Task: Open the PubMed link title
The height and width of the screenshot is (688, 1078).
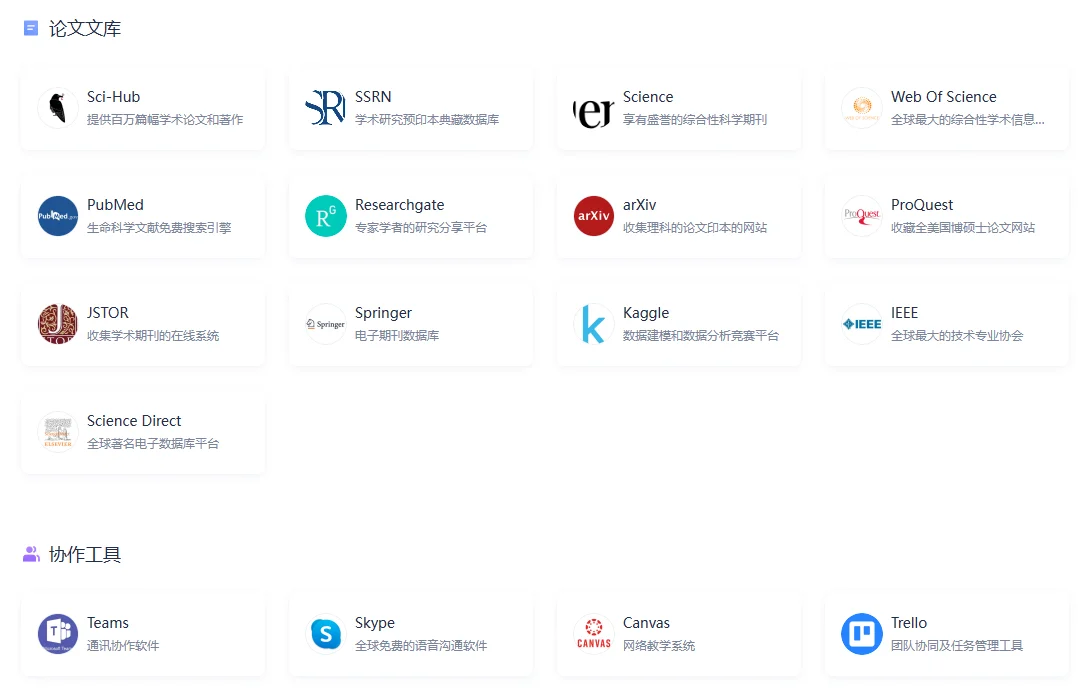Action: point(116,205)
